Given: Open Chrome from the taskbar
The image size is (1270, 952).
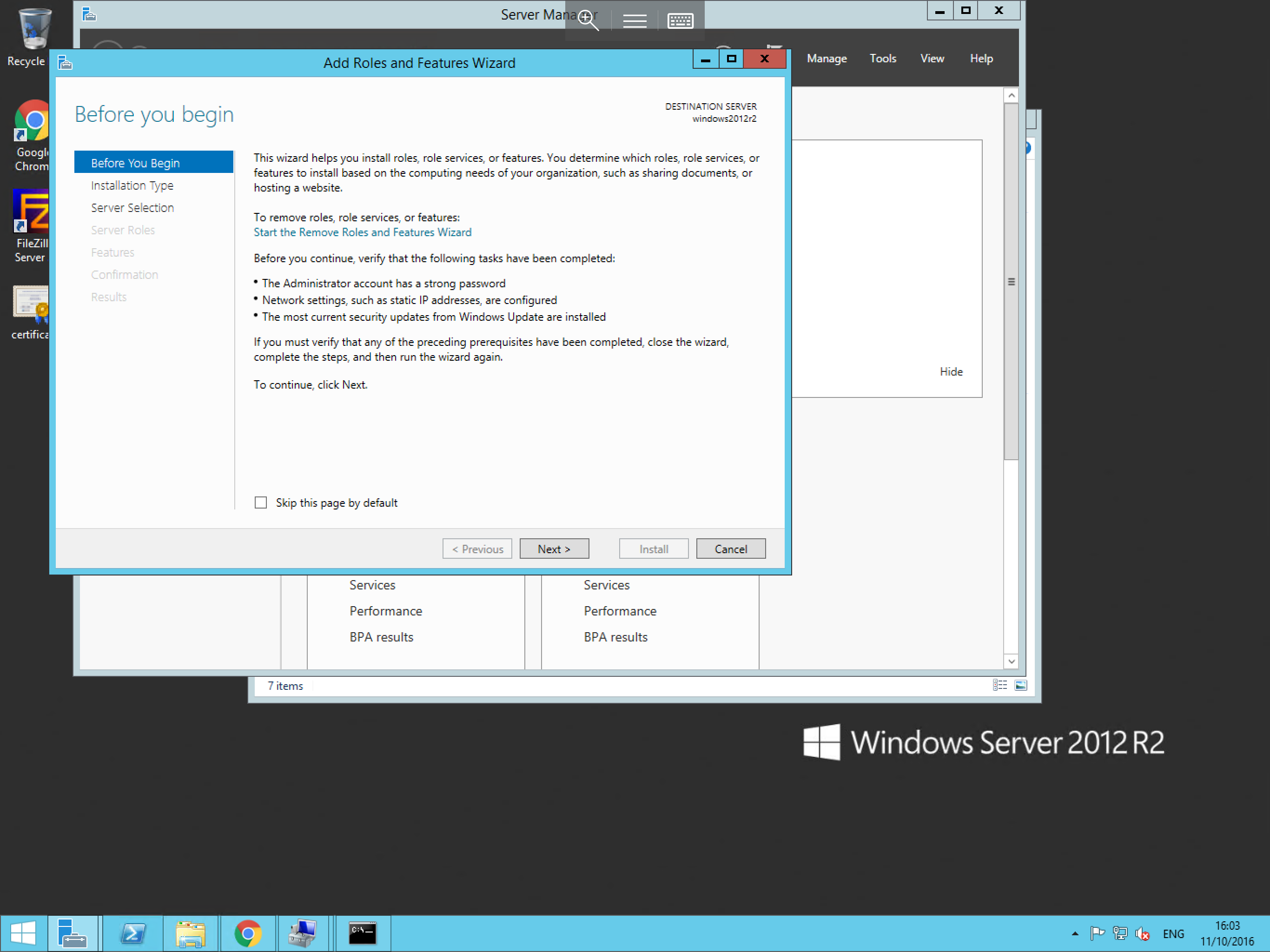Looking at the screenshot, I should tap(248, 933).
